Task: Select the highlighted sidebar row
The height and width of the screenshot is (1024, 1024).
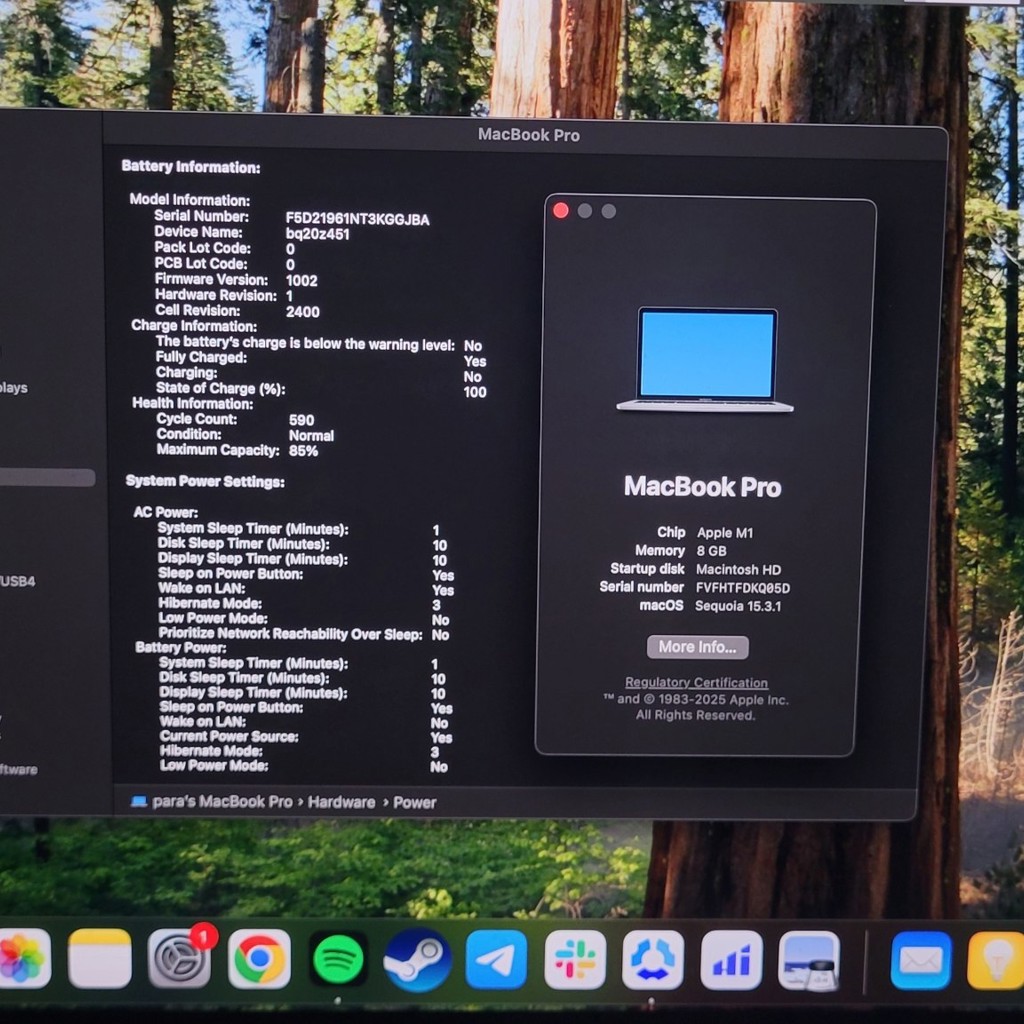Action: 47,477
